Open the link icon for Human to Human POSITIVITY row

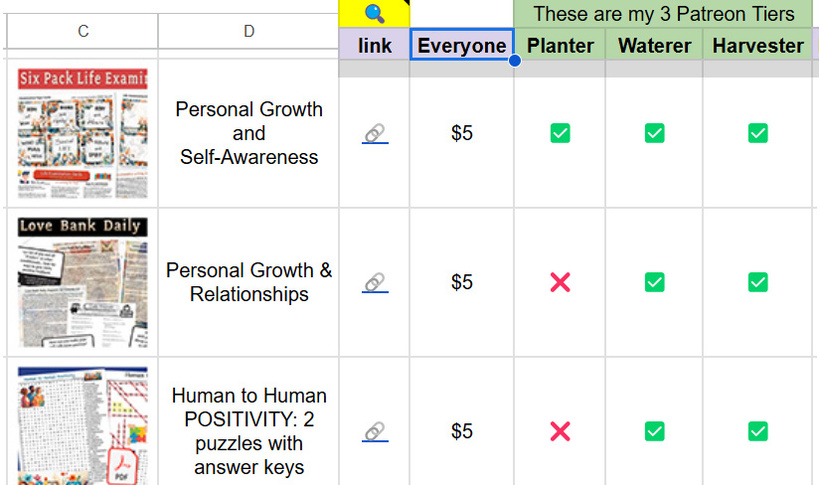[375, 432]
